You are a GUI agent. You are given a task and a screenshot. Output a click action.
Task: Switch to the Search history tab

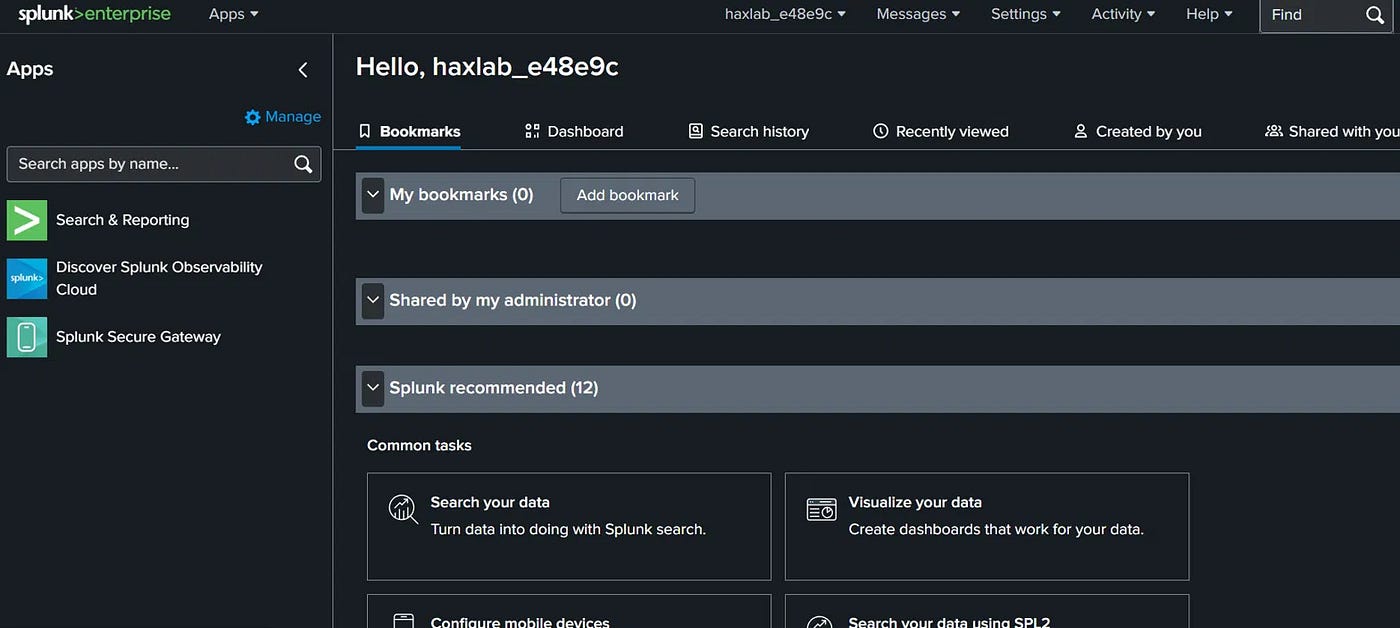click(749, 131)
